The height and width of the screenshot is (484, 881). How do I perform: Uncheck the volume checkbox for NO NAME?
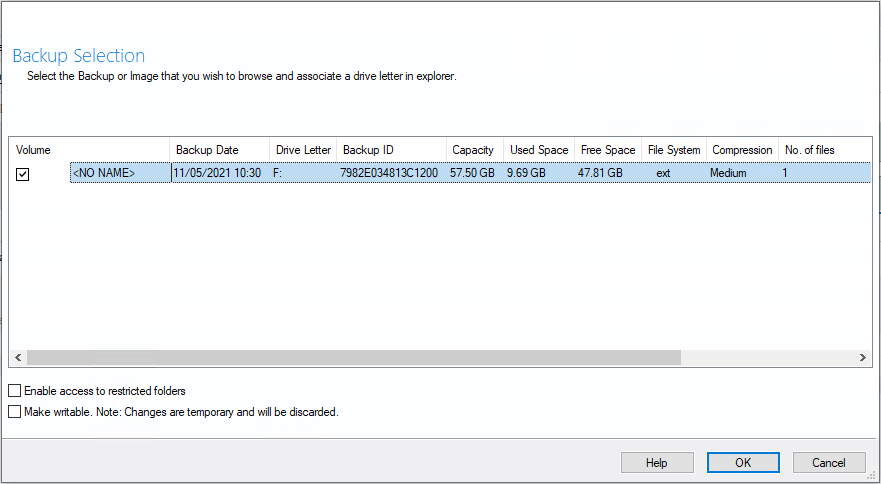point(22,174)
